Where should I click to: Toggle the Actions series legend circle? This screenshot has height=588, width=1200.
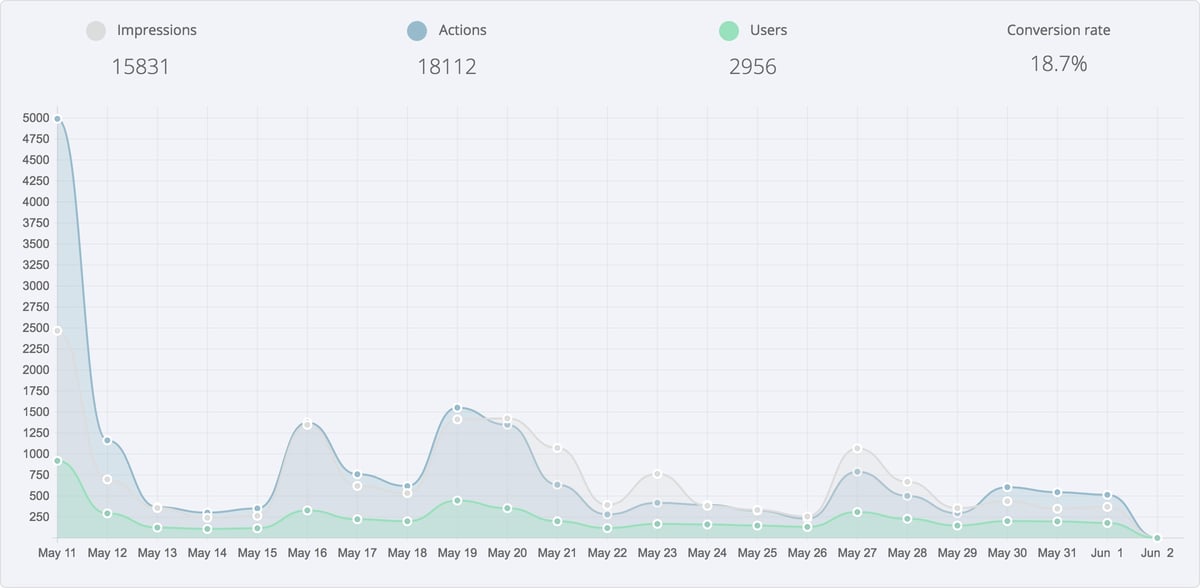coord(418,31)
